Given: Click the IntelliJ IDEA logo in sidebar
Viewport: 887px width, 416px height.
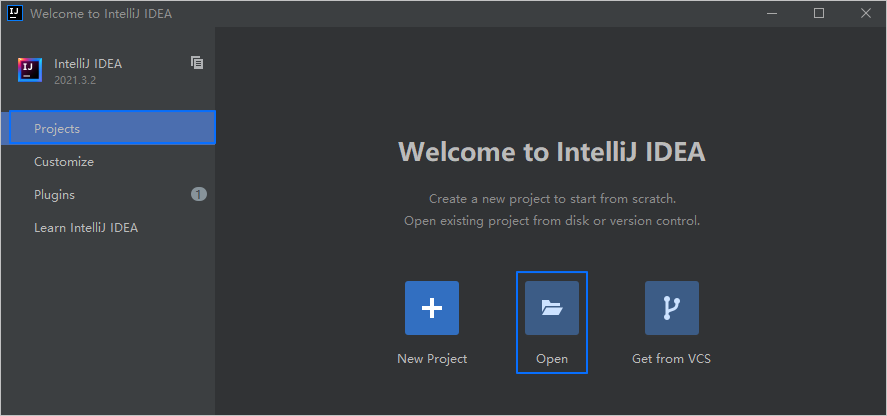Looking at the screenshot, I should (x=29, y=70).
